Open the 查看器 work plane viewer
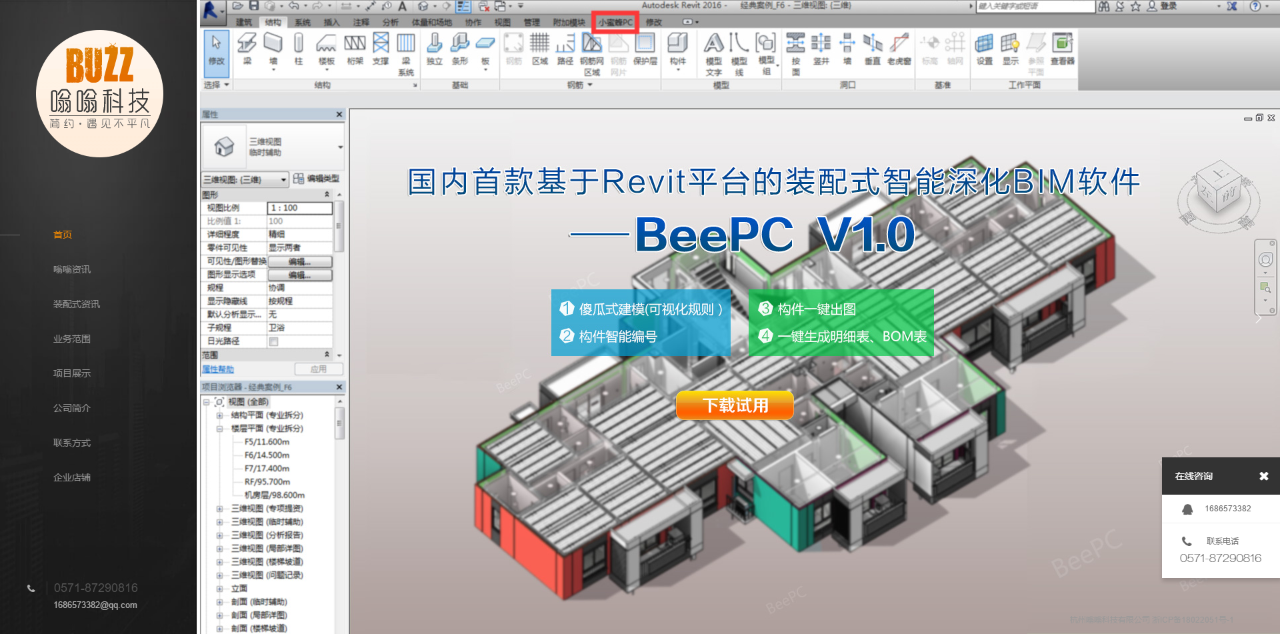 tap(1062, 48)
